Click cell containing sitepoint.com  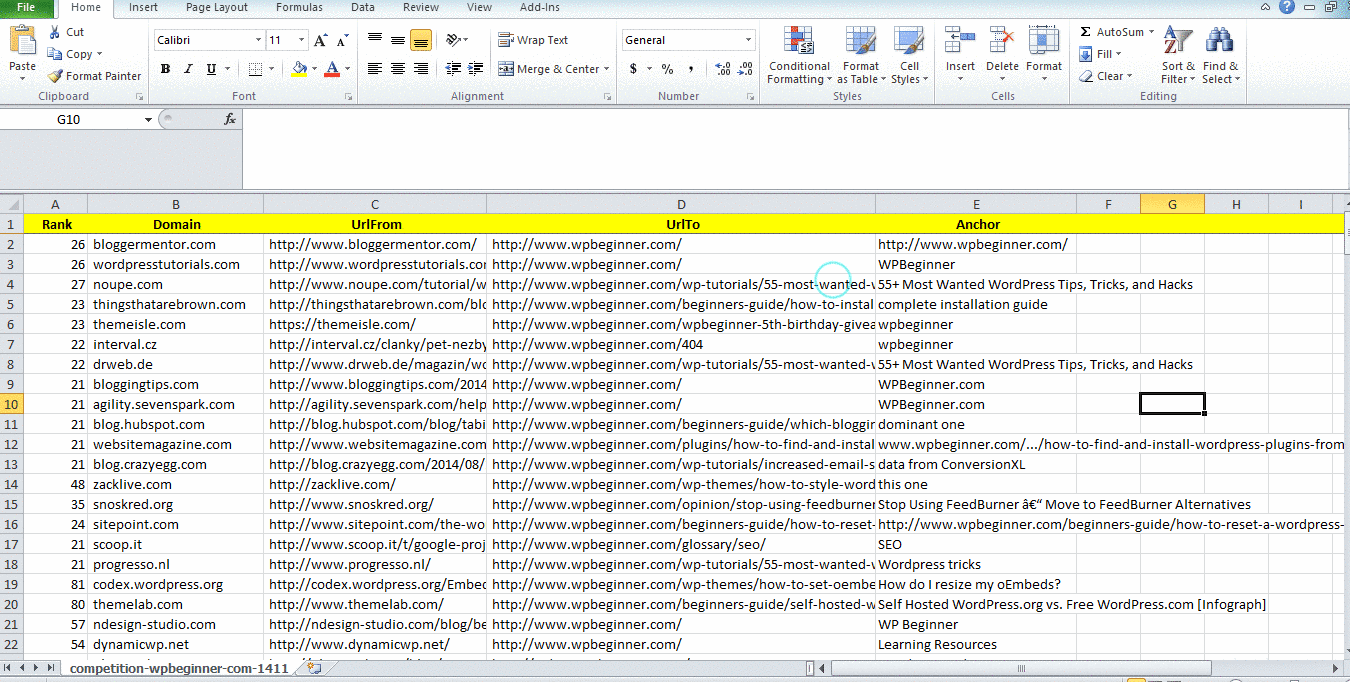(x=176, y=524)
